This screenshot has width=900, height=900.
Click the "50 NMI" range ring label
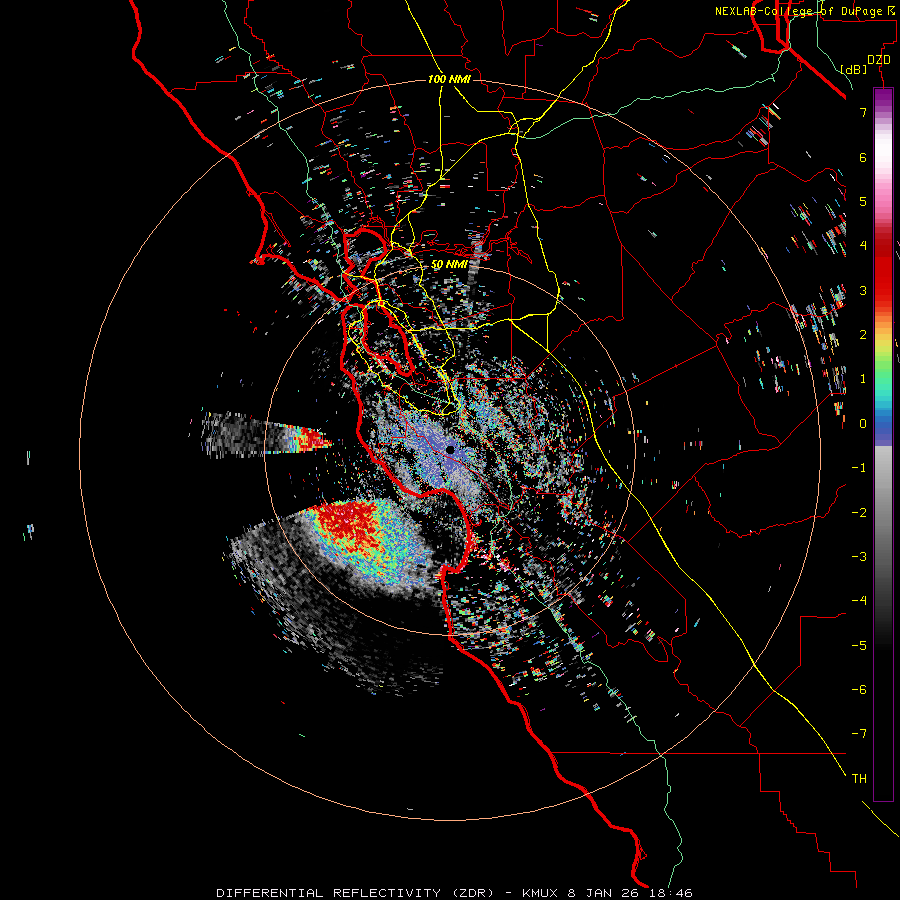(x=449, y=265)
